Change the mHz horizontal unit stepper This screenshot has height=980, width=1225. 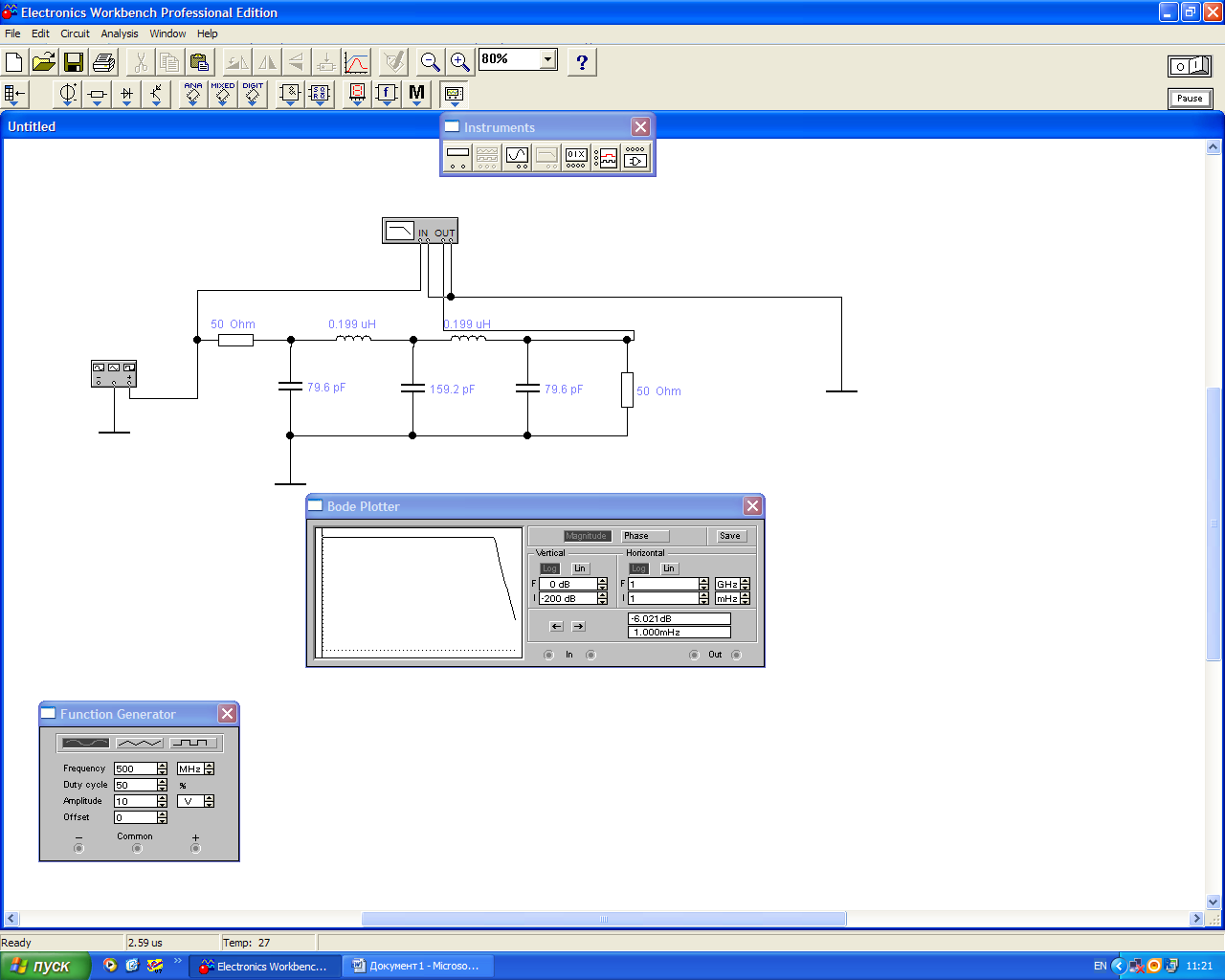pos(746,598)
